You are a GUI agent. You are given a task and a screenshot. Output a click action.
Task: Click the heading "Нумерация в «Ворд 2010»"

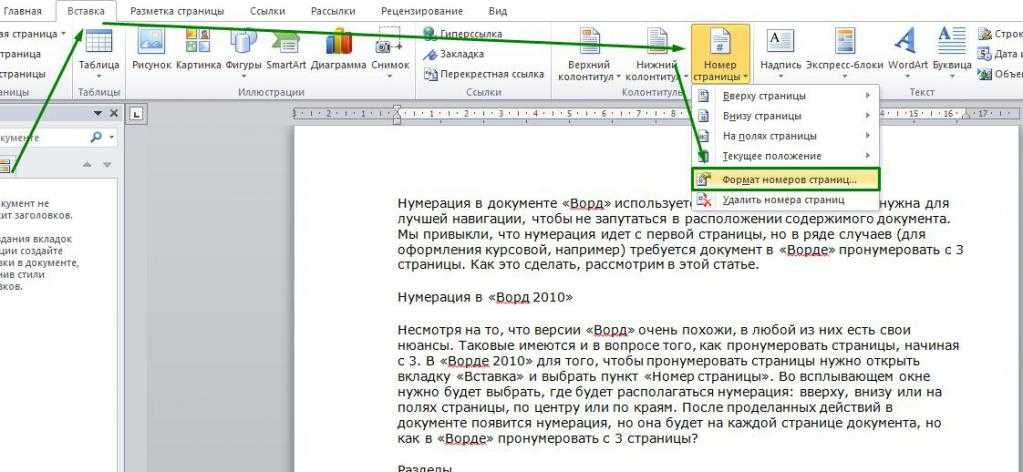click(x=485, y=297)
